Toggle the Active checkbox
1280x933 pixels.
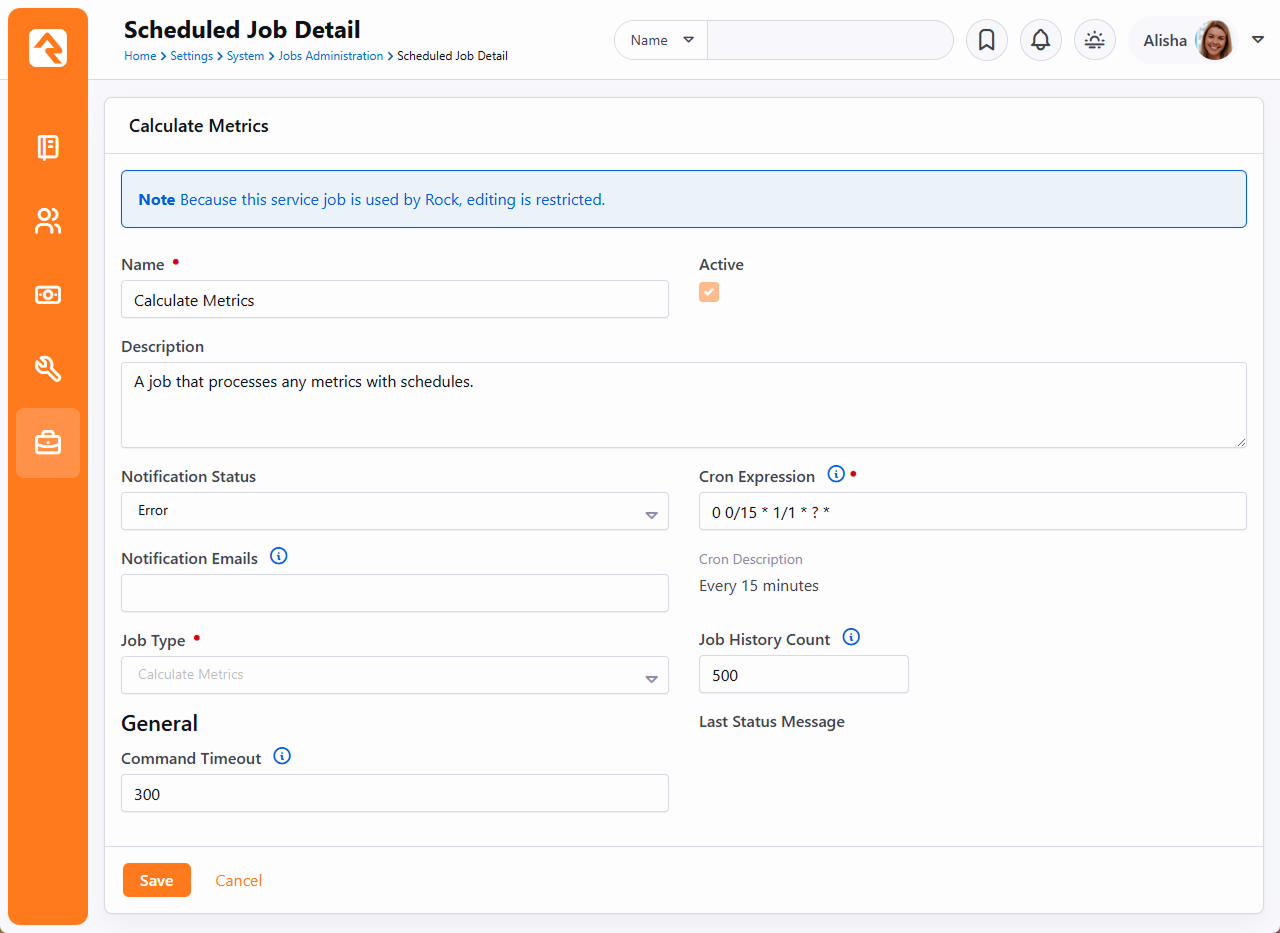709,292
